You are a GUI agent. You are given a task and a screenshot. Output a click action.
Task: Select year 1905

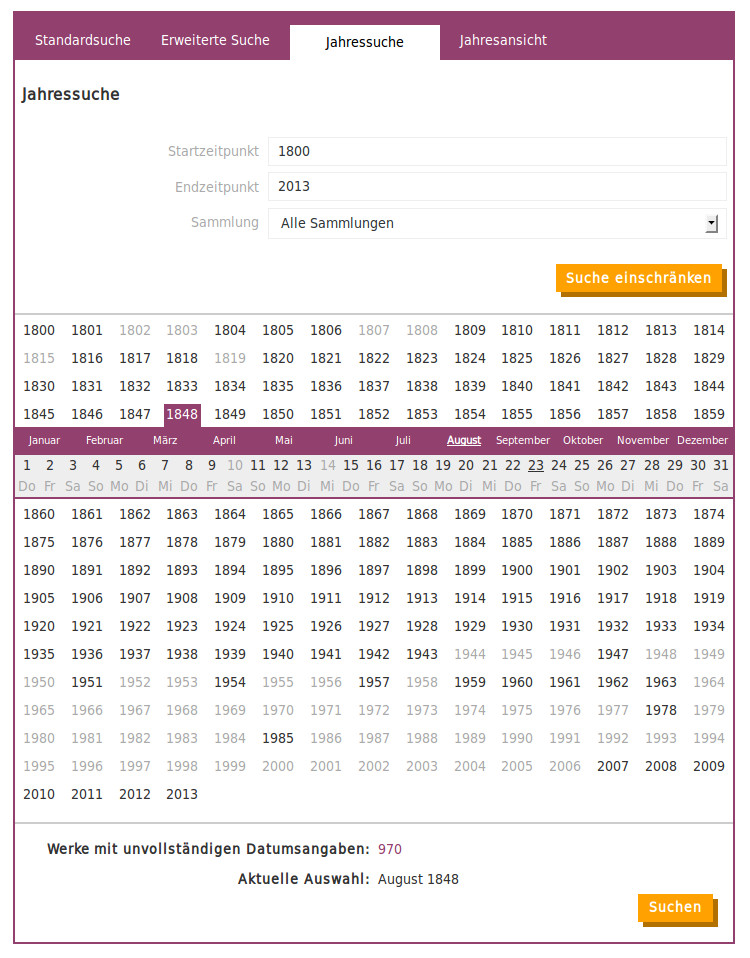[39, 599]
